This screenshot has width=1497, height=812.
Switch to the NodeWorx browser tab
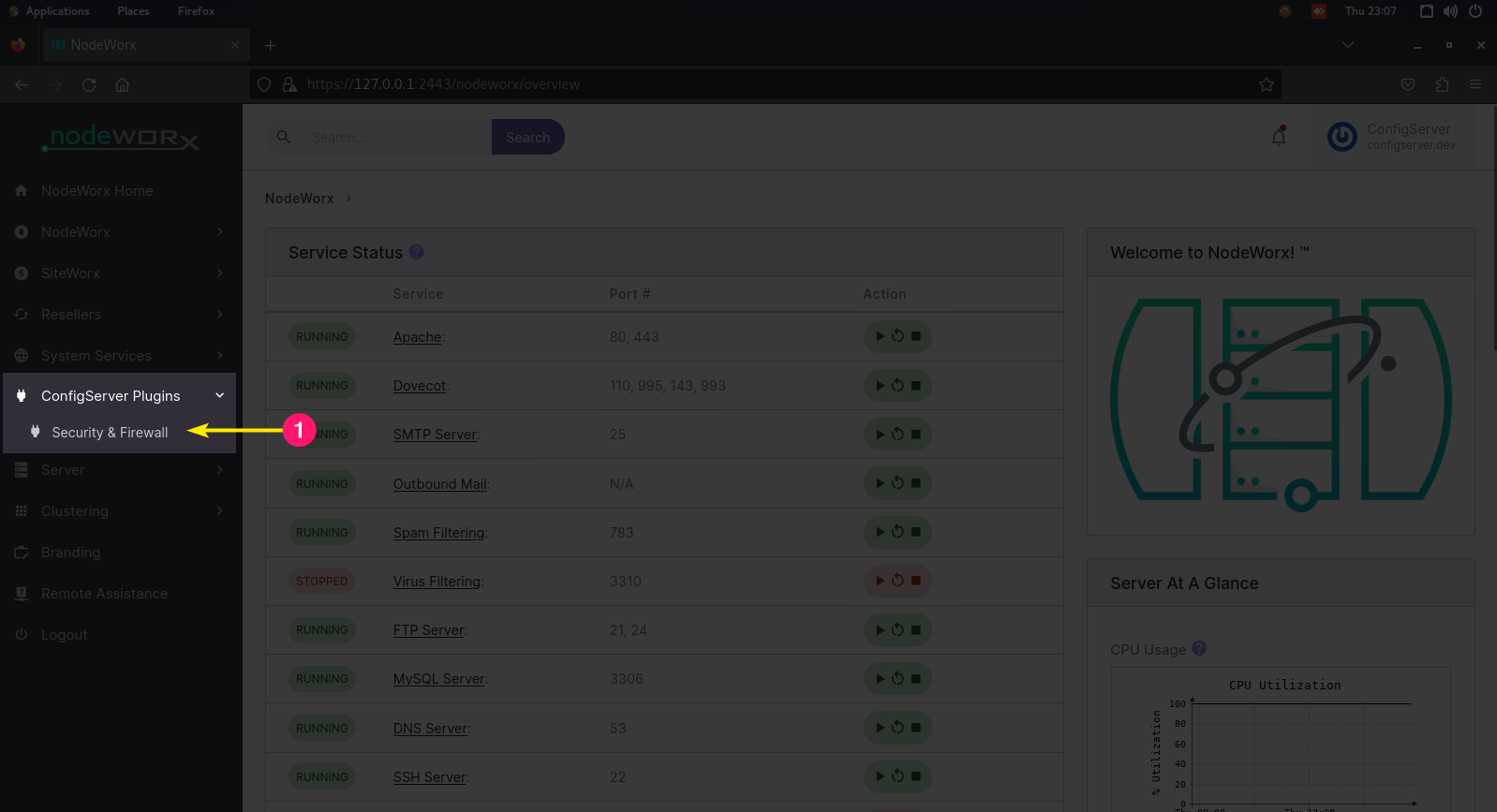[144, 45]
